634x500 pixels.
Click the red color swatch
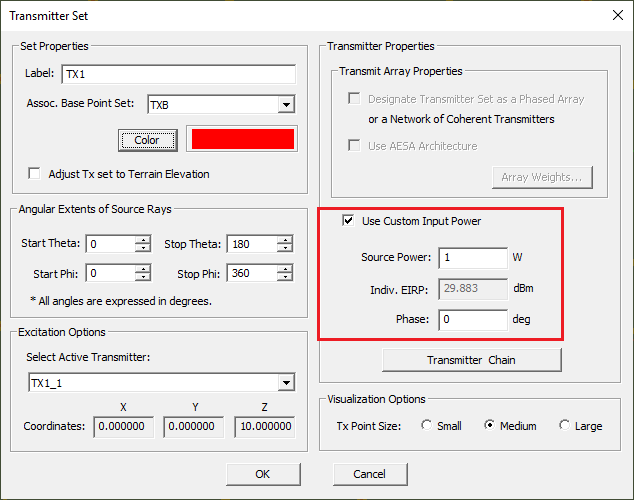tap(240, 139)
